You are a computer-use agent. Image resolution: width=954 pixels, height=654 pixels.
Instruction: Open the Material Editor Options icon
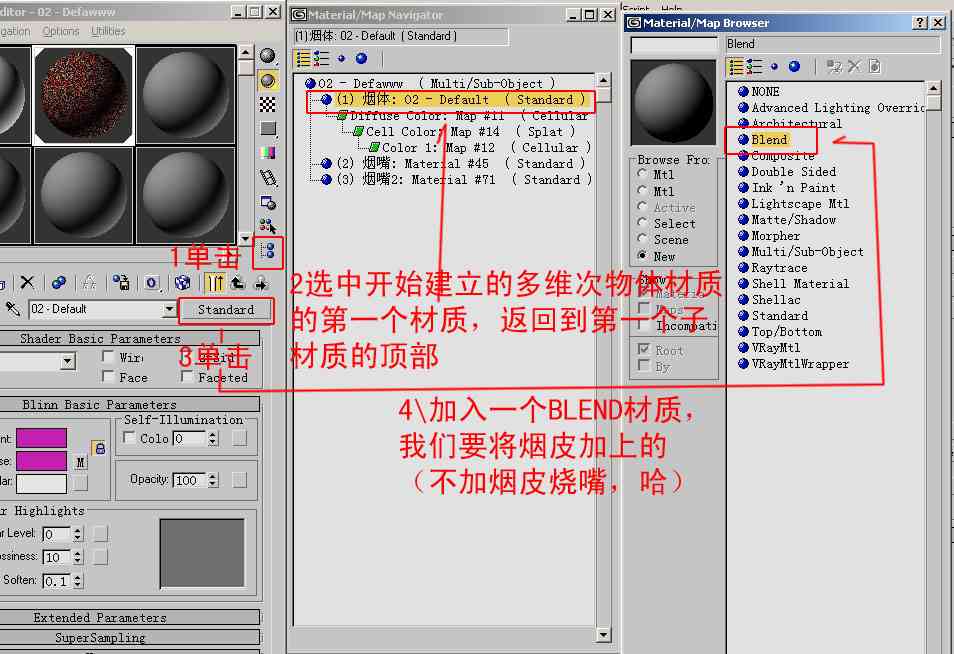[x=268, y=202]
